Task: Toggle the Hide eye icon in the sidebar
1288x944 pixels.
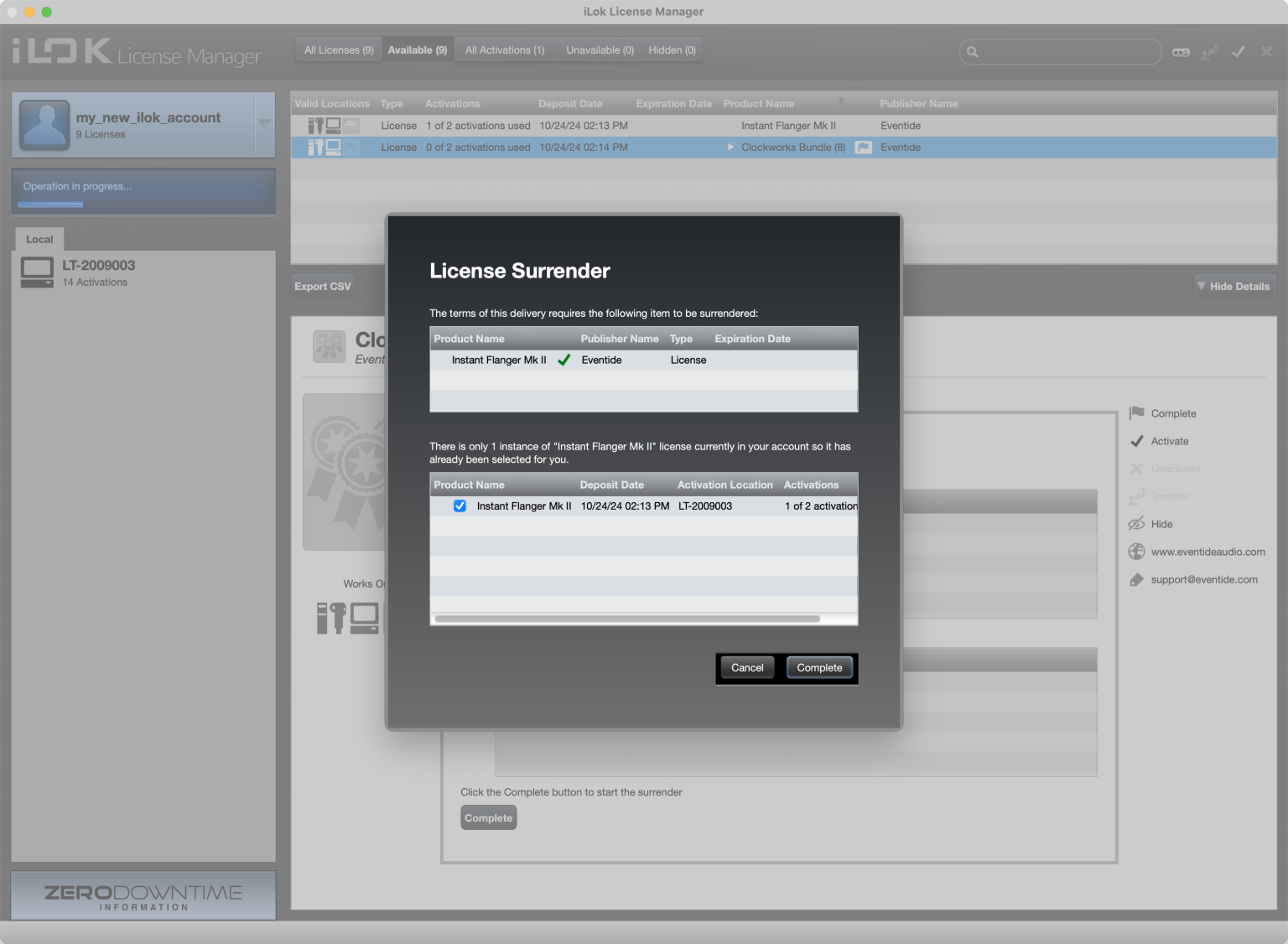Action: pos(1137,523)
